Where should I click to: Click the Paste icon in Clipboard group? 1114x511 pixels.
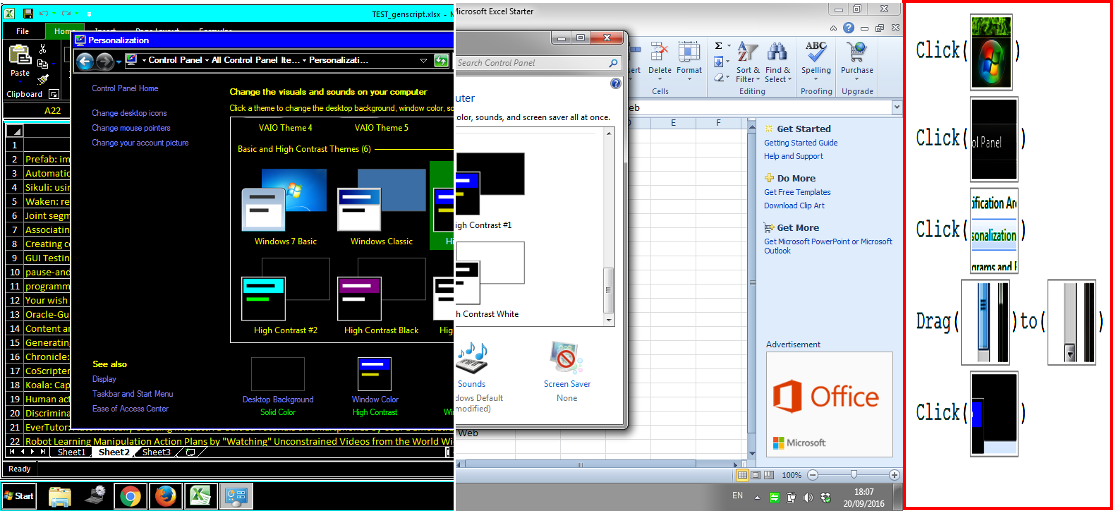coord(20,59)
